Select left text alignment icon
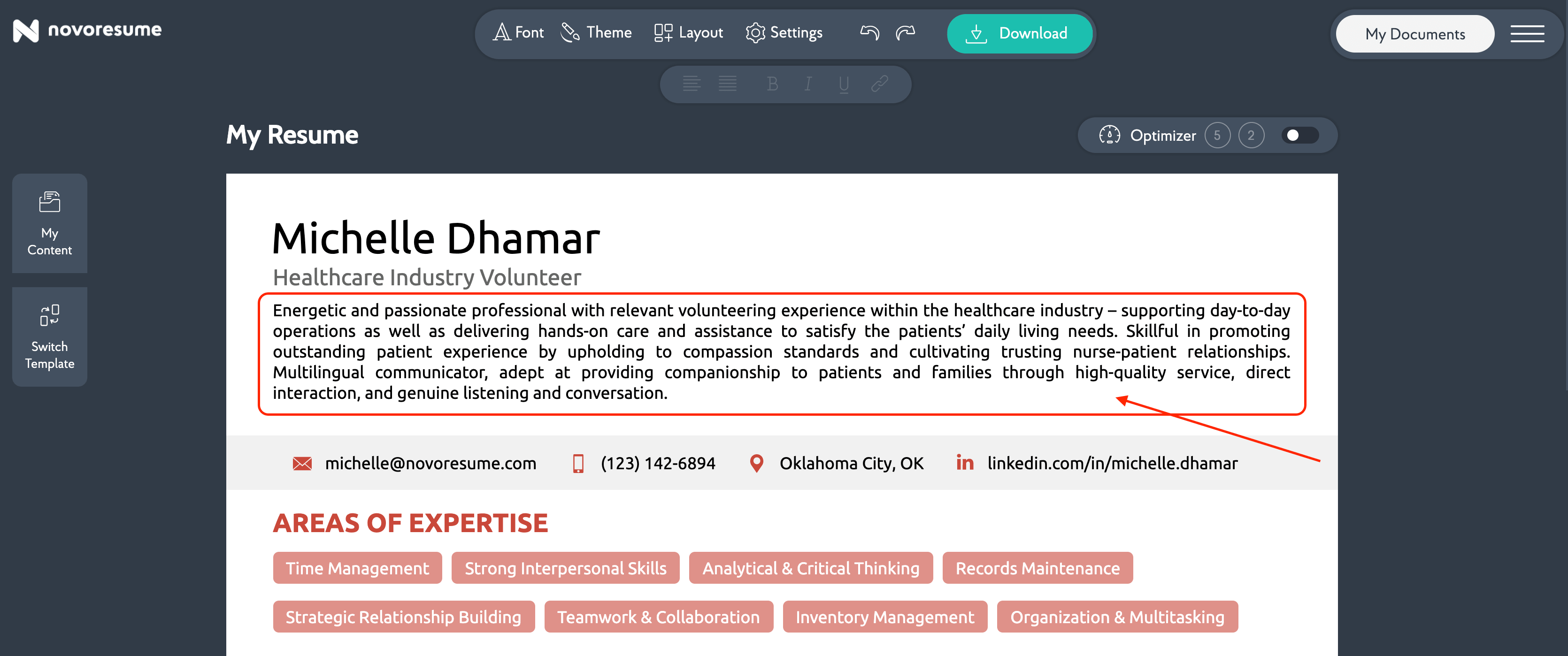Viewport: 1568px width, 656px height. point(692,84)
